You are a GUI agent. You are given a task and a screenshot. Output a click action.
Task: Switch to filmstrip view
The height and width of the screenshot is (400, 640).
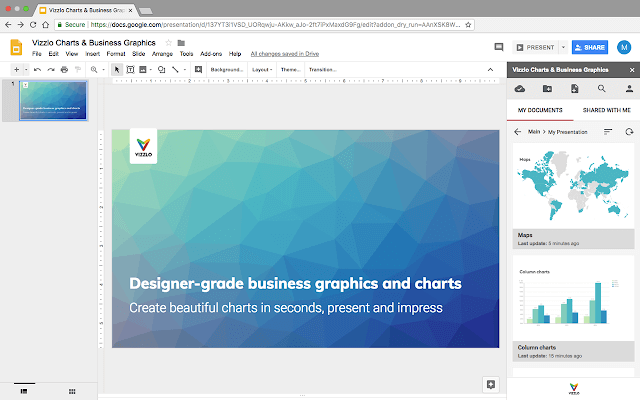coord(24,391)
